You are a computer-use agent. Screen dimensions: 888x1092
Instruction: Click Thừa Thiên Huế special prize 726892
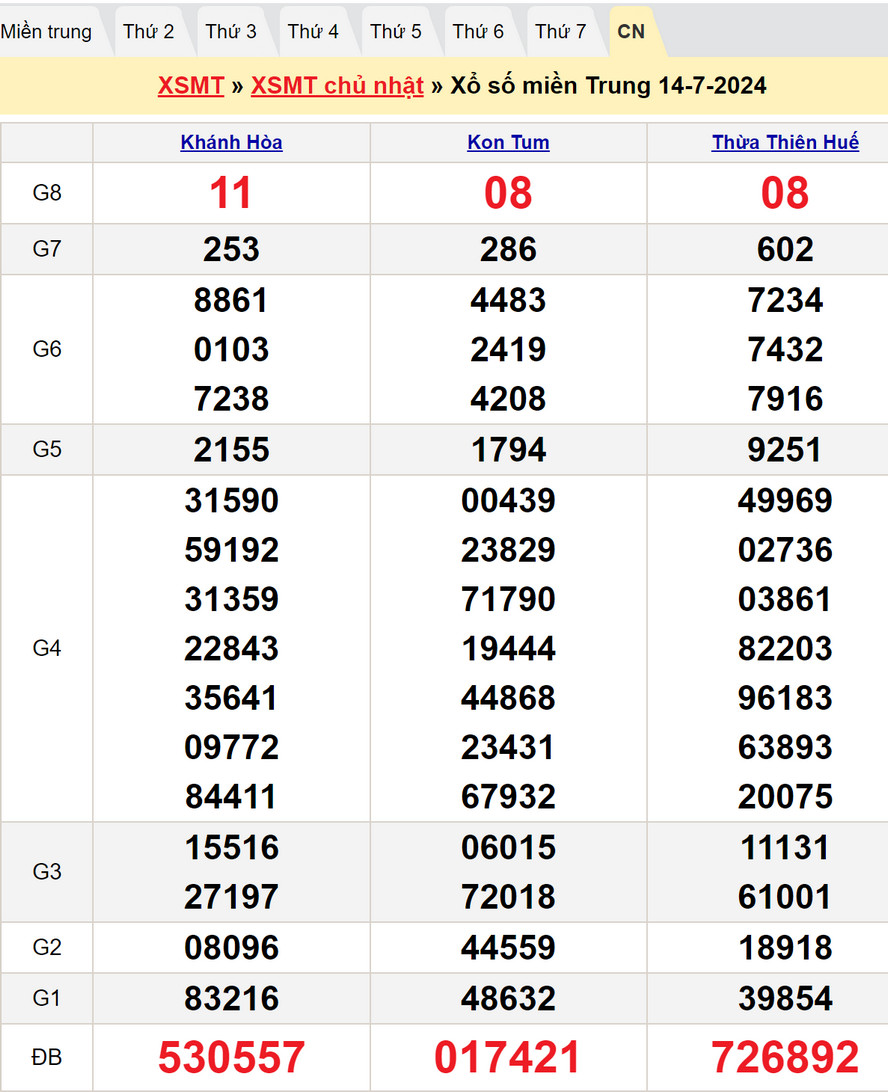pyautogui.click(x=785, y=1057)
